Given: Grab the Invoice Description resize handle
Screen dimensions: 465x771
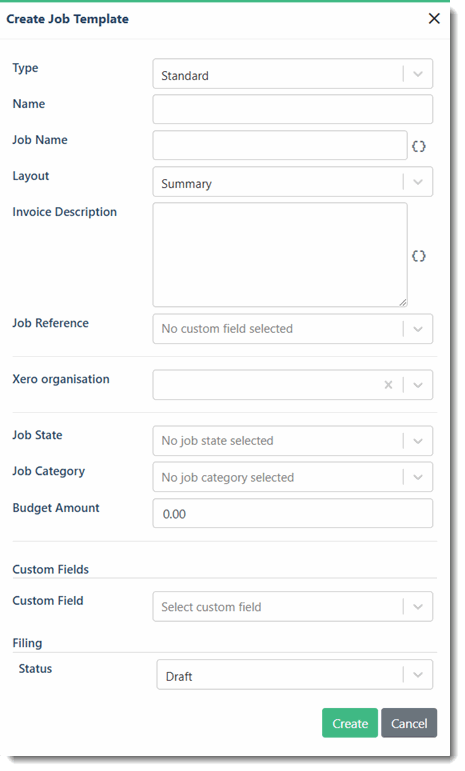Looking at the screenshot, I should [403, 302].
